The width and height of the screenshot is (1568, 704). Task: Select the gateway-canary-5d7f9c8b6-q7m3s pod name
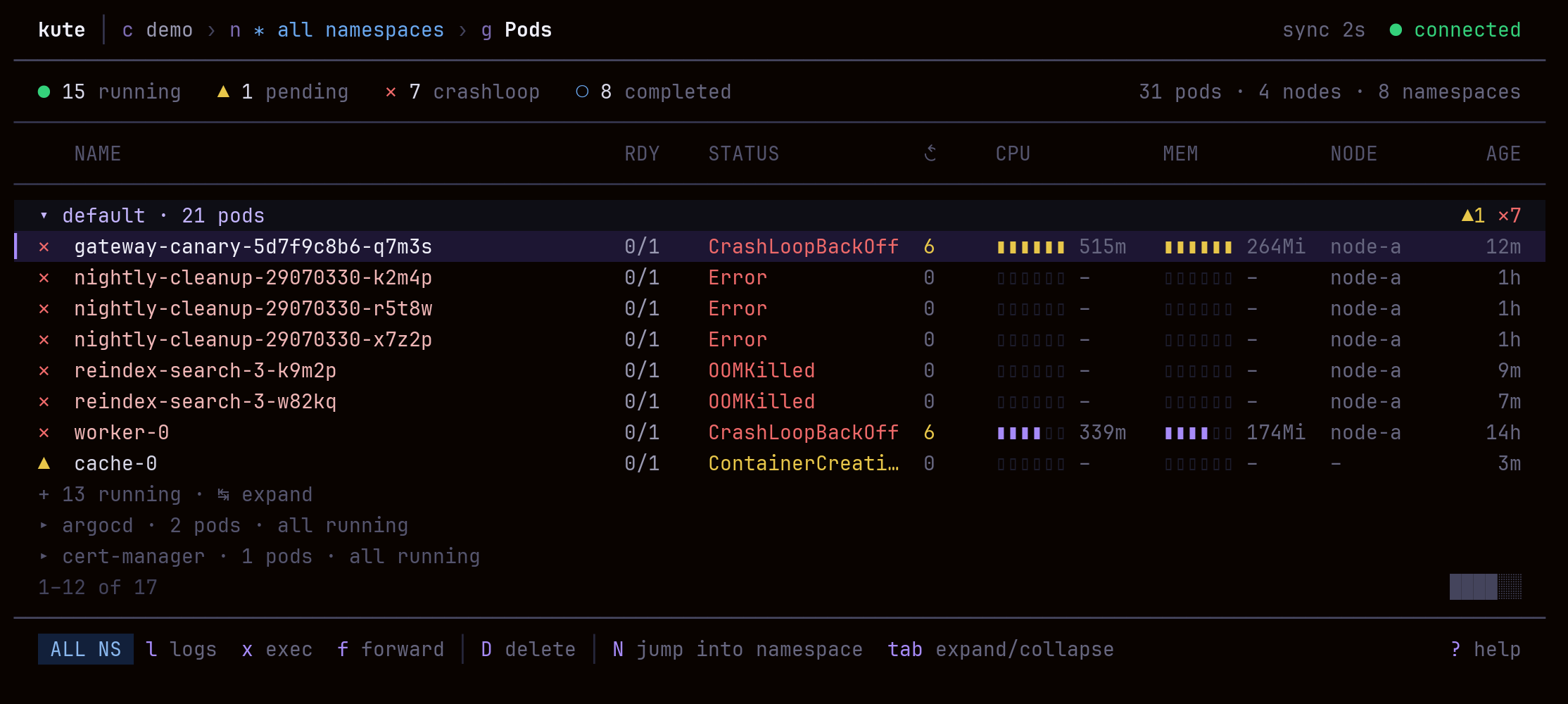point(253,247)
